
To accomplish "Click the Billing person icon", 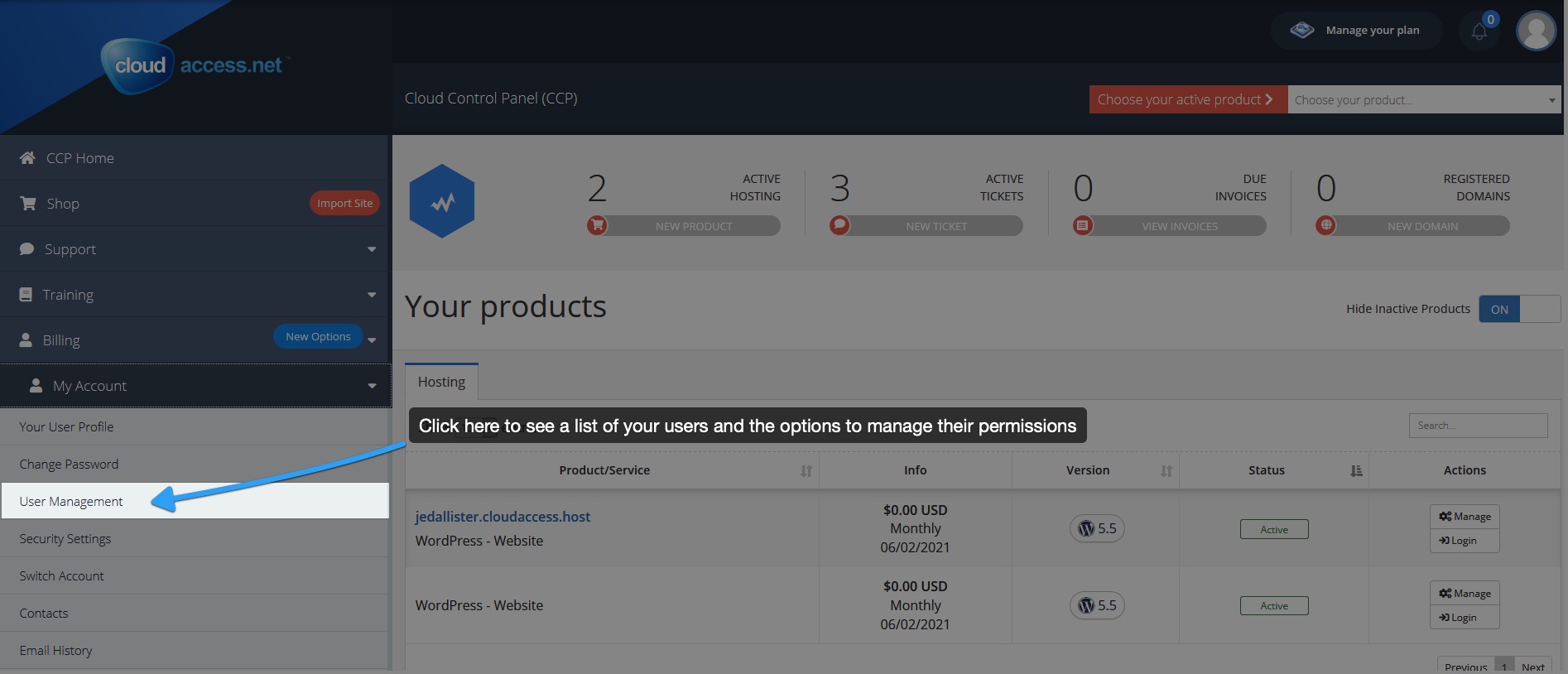I will click(x=26, y=339).
